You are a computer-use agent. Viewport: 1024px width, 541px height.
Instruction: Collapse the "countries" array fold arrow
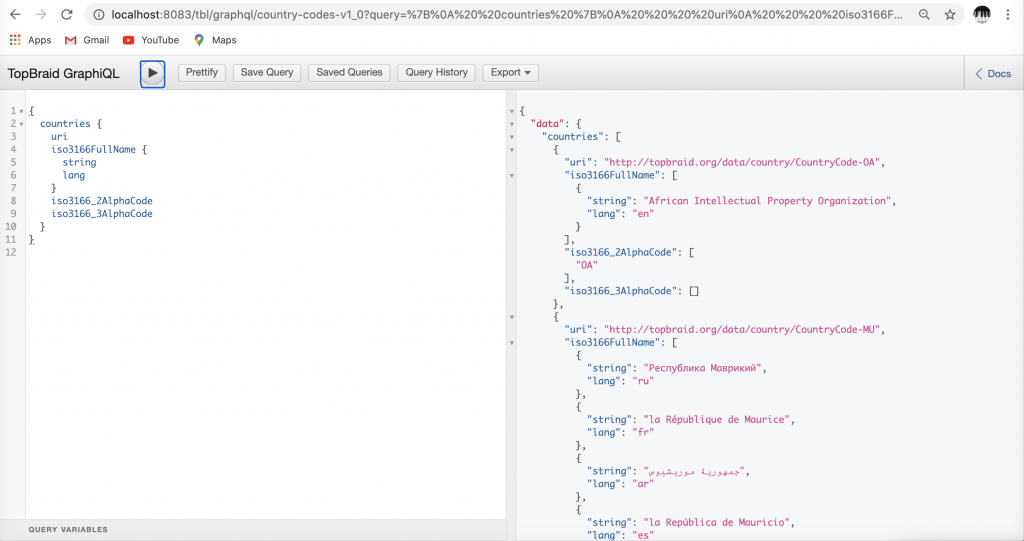click(511, 137)
